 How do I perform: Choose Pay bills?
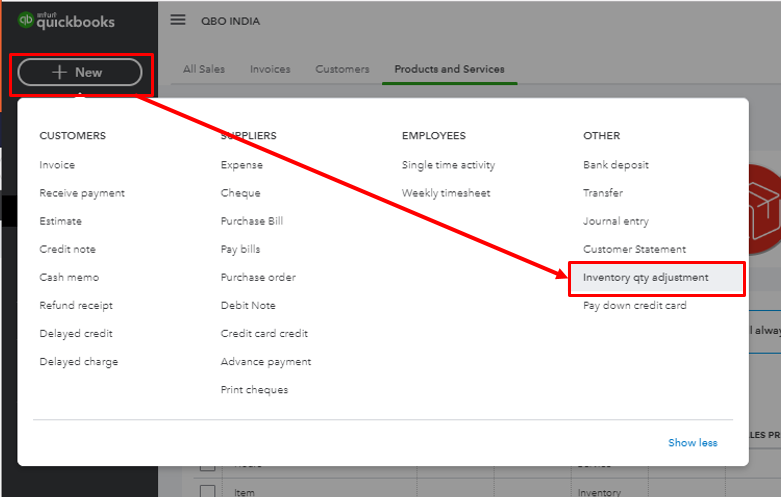(x=241, y=249)
